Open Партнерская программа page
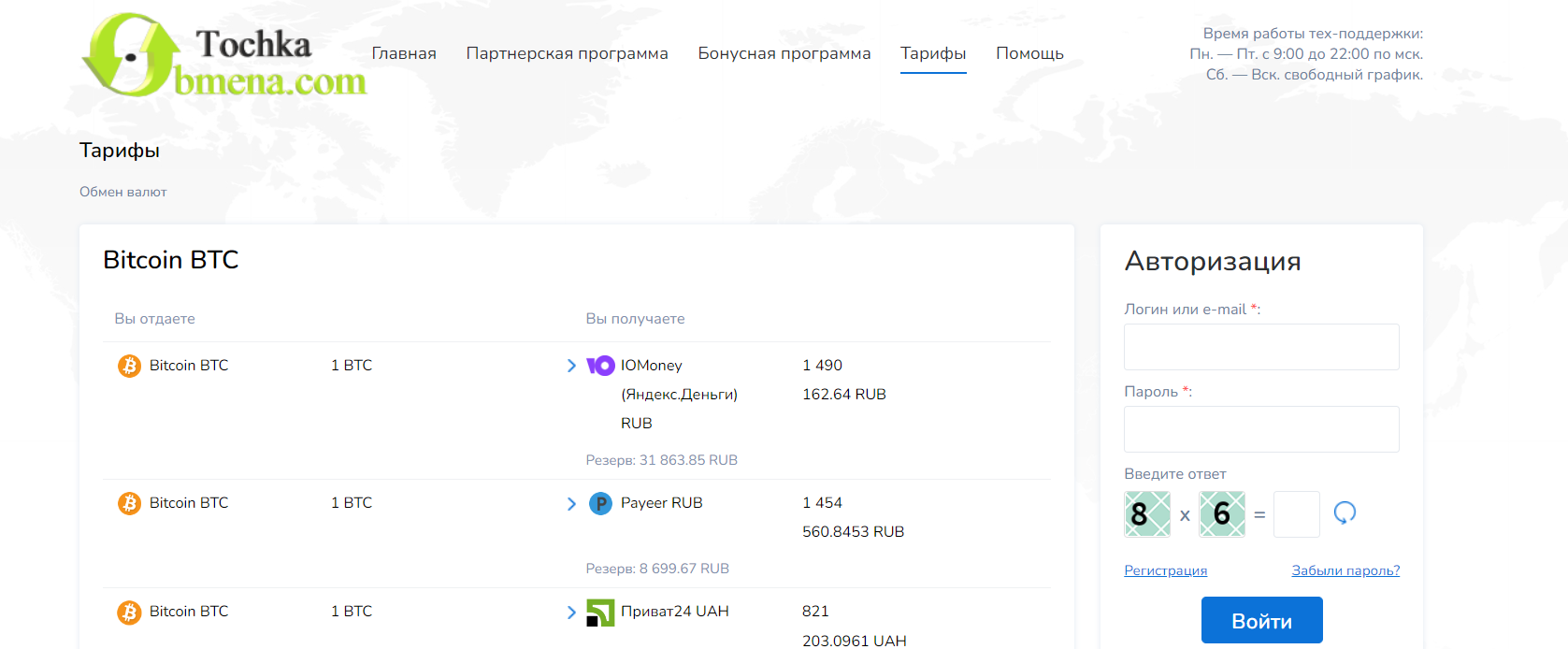This screenshot has width=1568, height=649. pyautogui.click(x=567, y=53)
